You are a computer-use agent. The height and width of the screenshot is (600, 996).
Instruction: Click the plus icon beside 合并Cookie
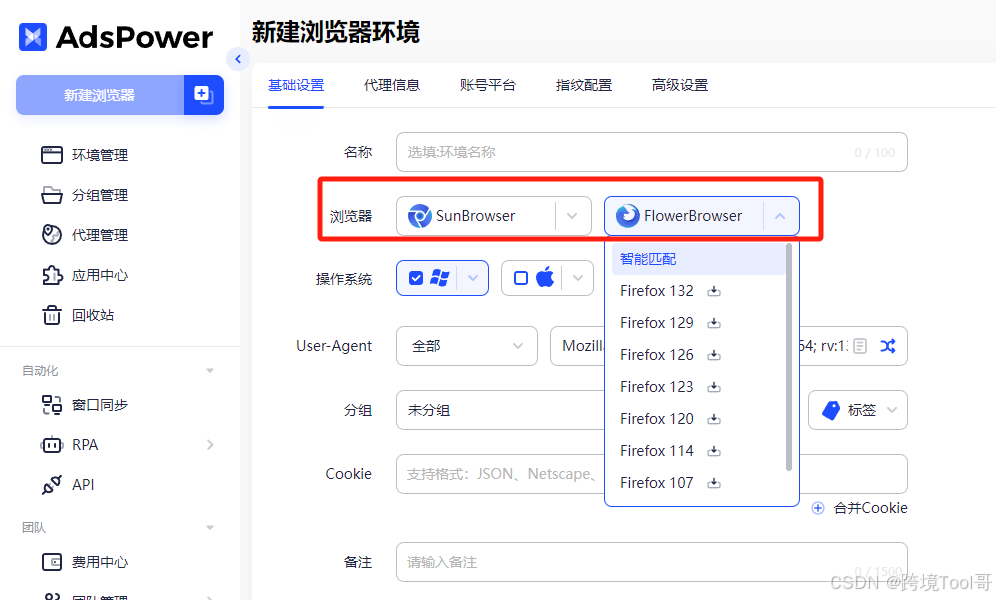(x=818, y=508)
